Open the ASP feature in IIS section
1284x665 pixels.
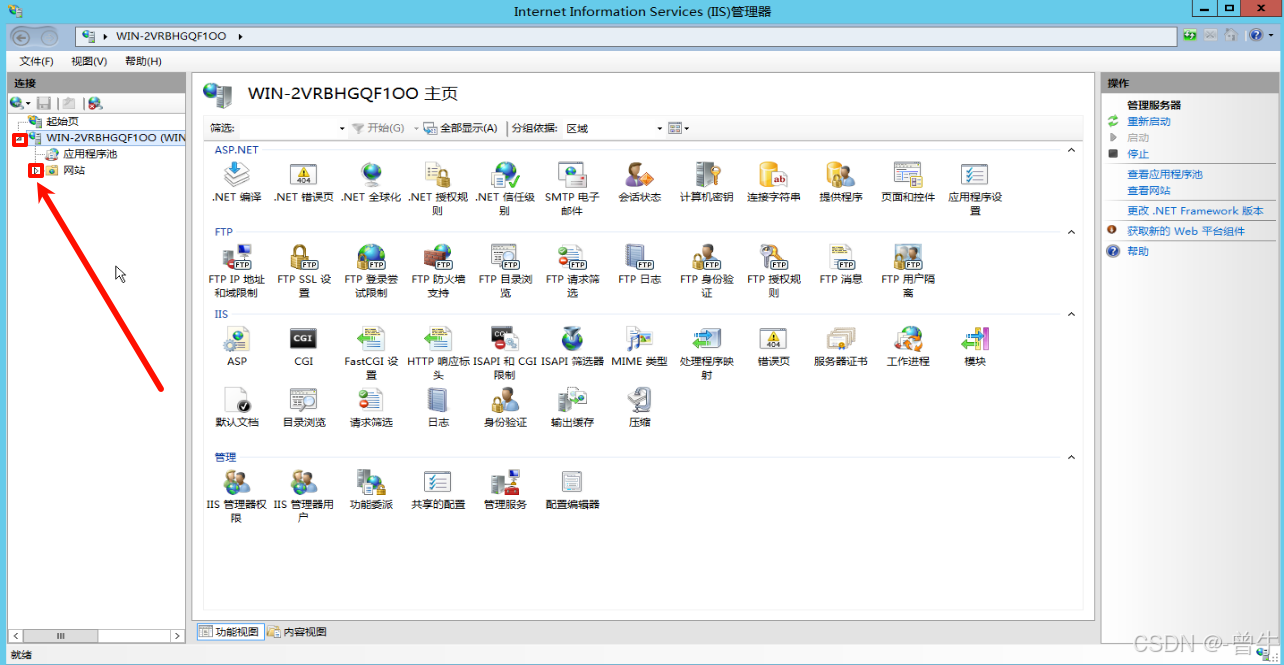click(237, 346)
